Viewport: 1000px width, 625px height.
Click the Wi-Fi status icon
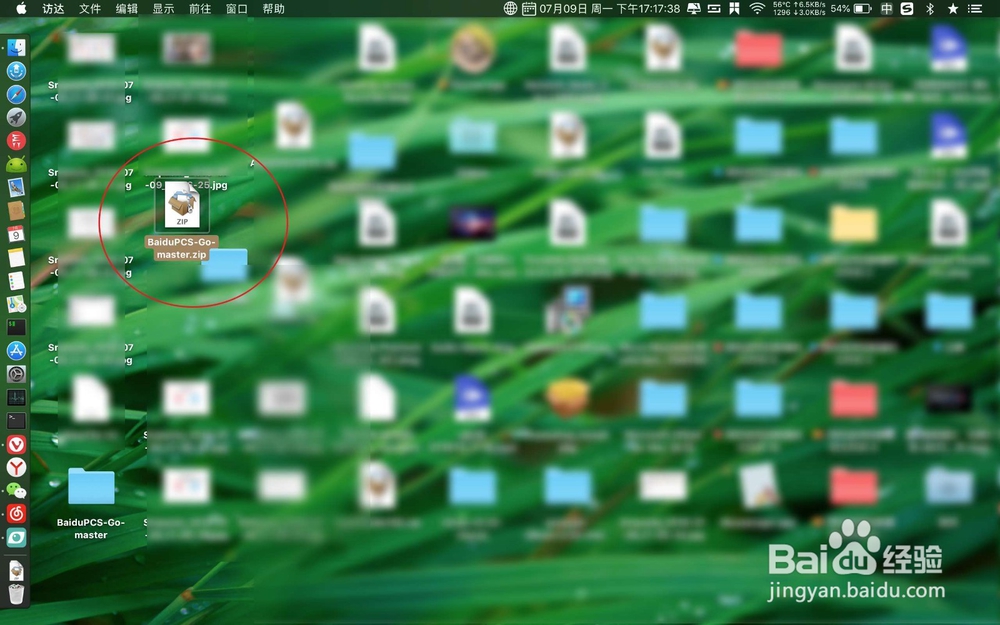(757, 8)
